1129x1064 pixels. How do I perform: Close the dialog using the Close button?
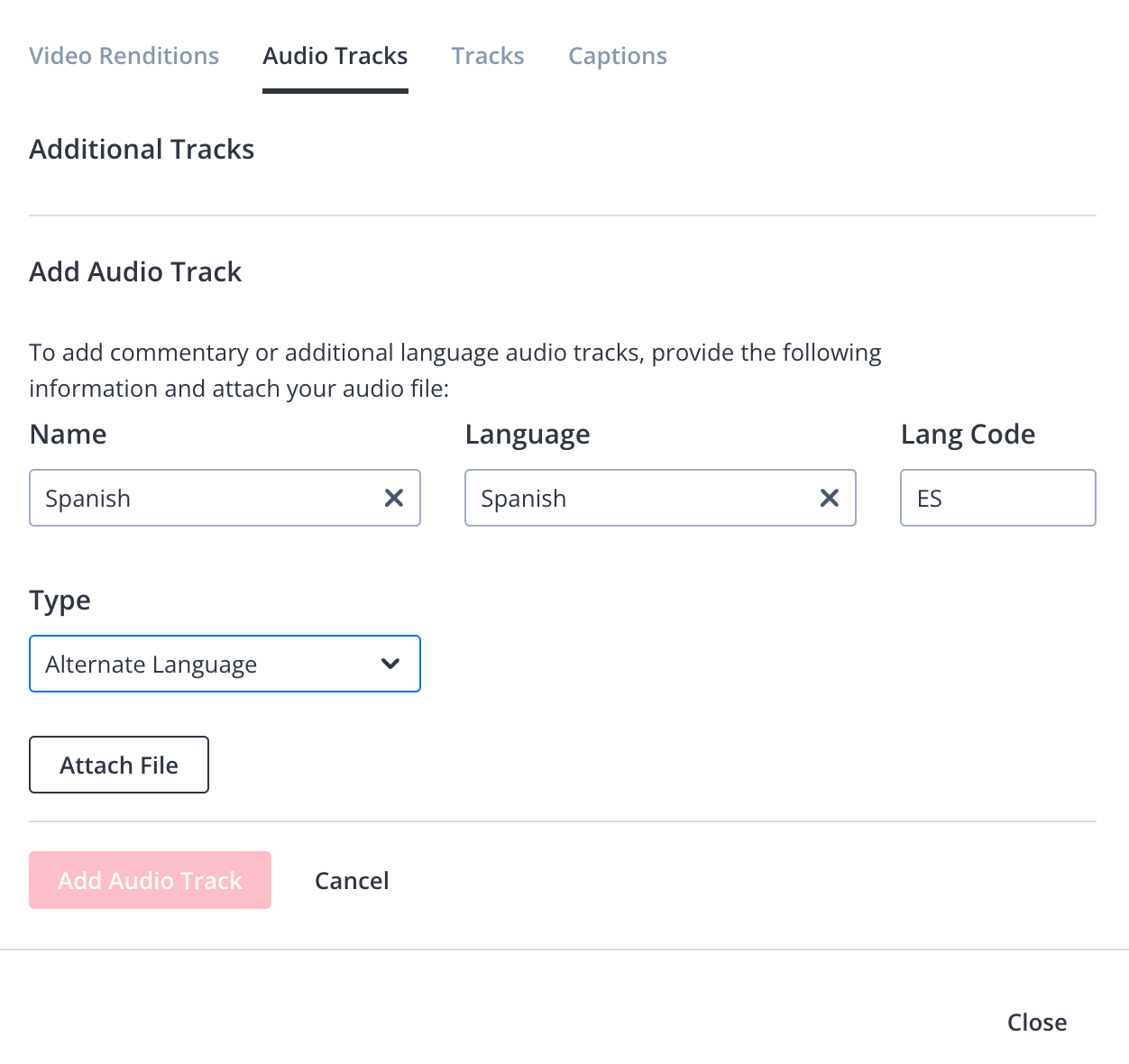click(x=1037, y=1022)
